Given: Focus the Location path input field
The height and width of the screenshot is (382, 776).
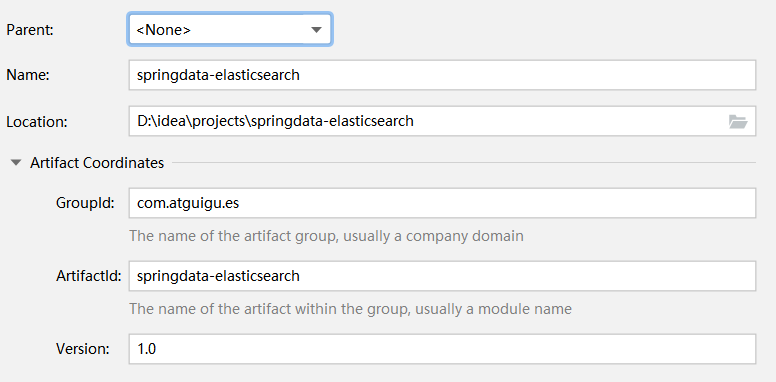Looking at the screenshot, I should tap(442, 121).
